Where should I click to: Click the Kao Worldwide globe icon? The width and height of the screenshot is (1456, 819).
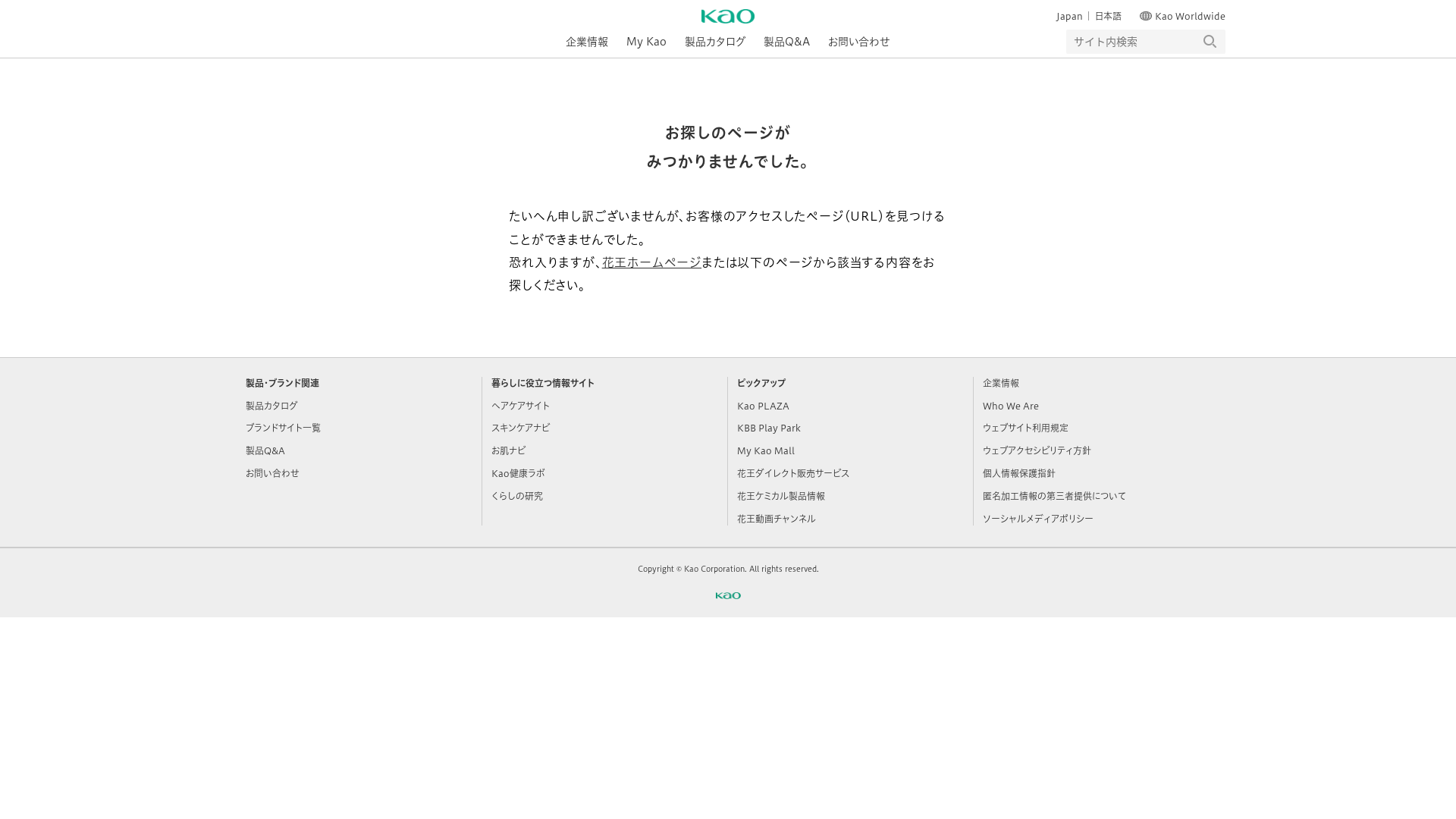pos(1145,16)
